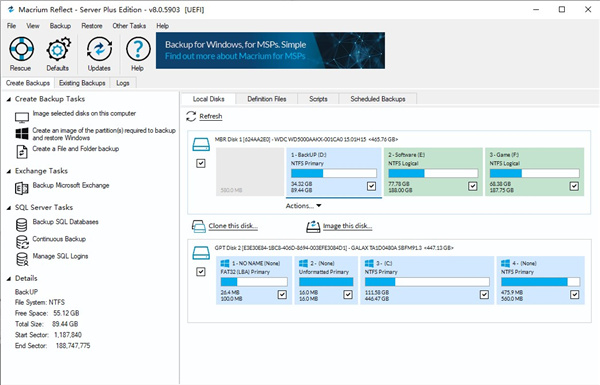
Task: Switch to the Existing Backups tab
Action: 82,83
